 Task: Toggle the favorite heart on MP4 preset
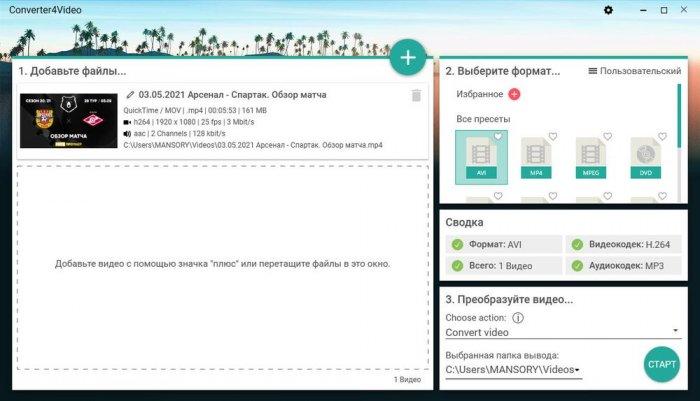click(x=553, y=136)
